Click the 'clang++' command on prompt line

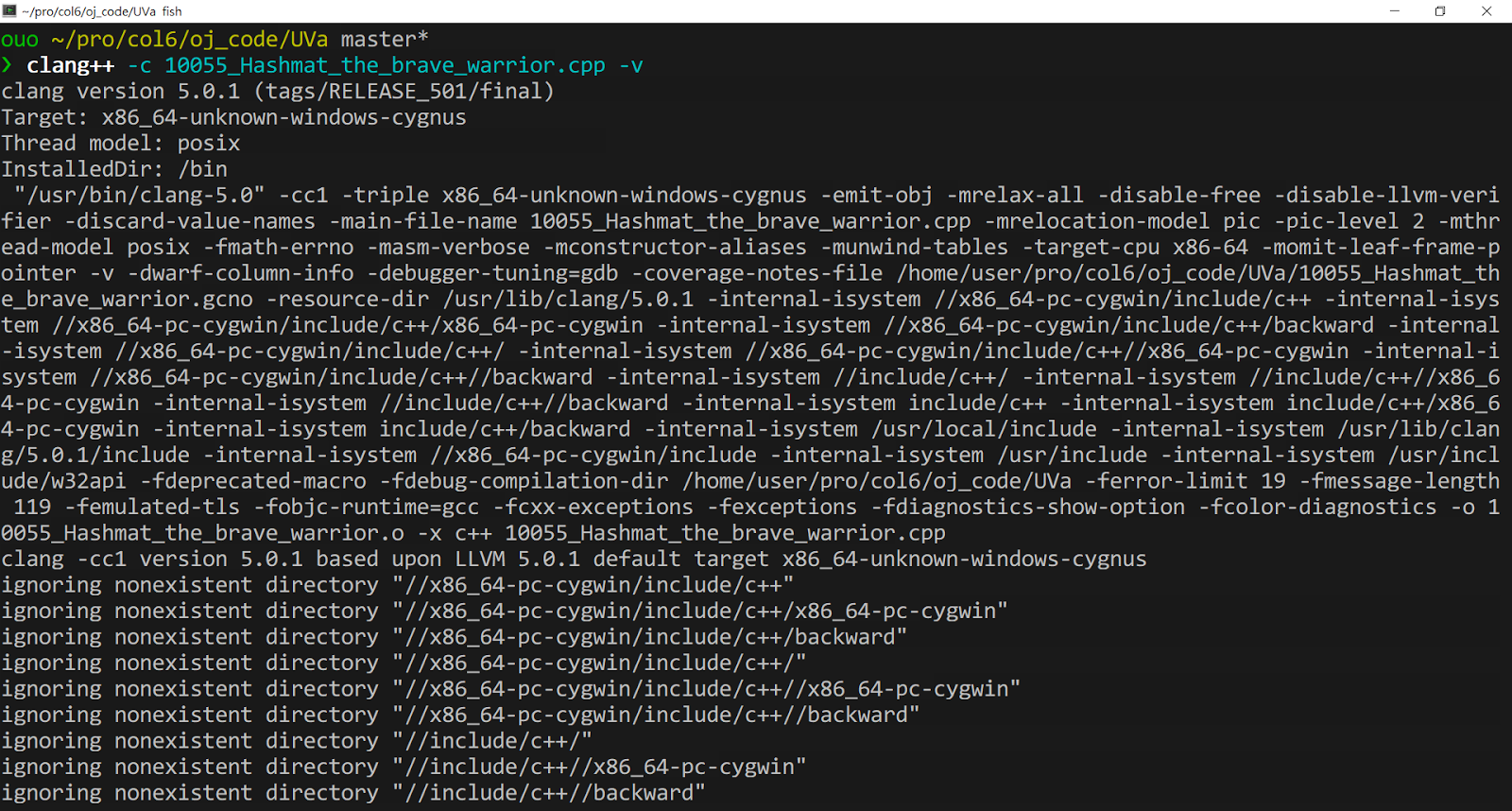click(x=70, y=65)
